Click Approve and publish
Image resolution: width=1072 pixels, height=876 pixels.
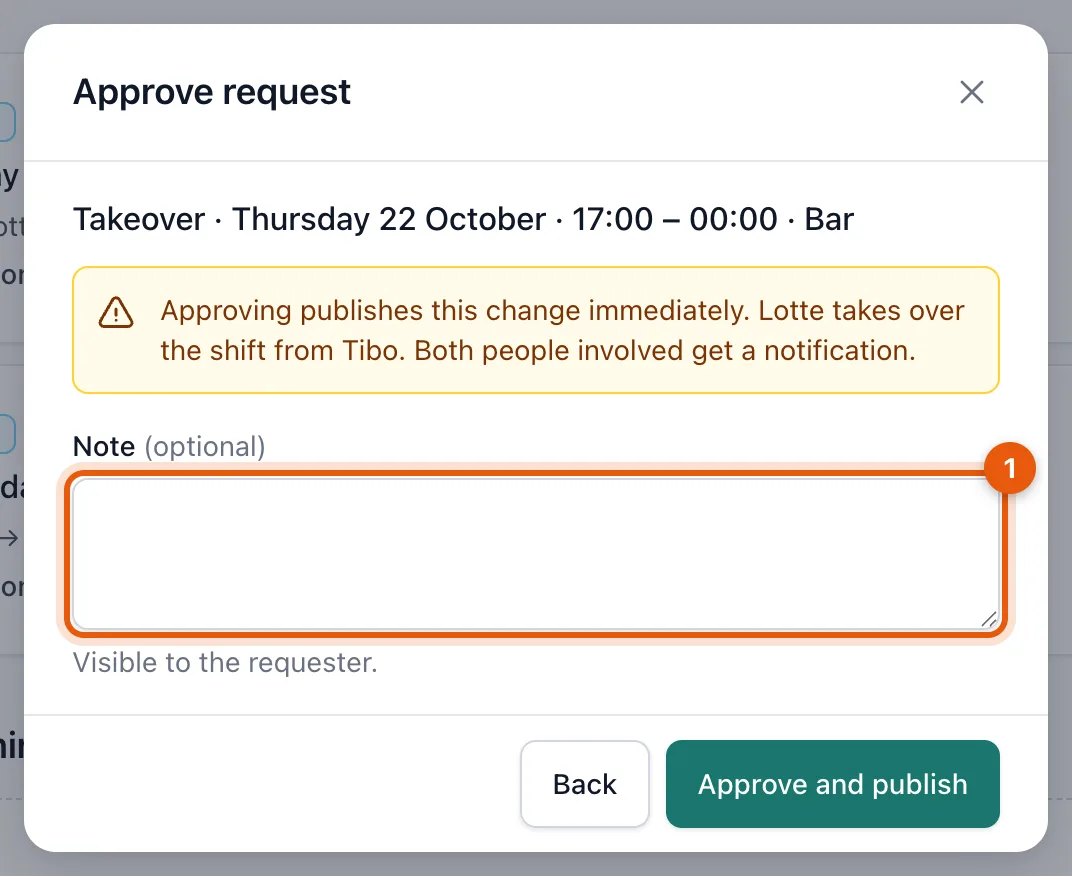pyautogui.click(x=833, y=784)
